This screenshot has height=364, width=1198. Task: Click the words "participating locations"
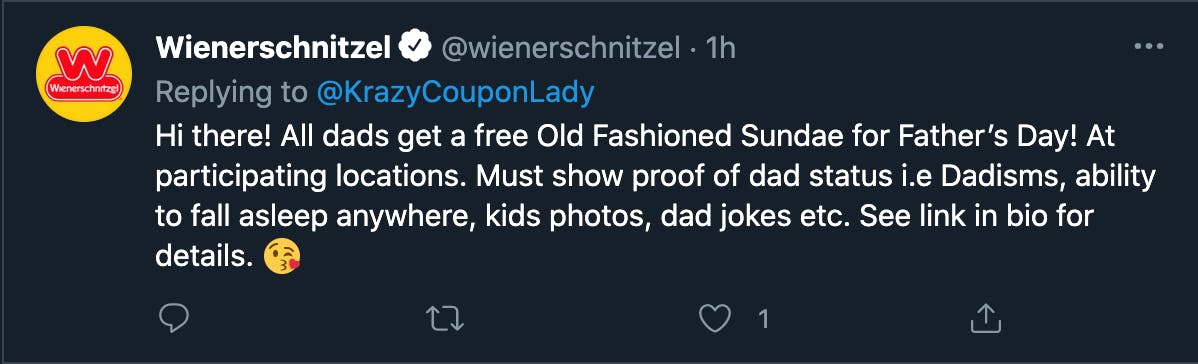pyautogui.click(x=312, y=177)
